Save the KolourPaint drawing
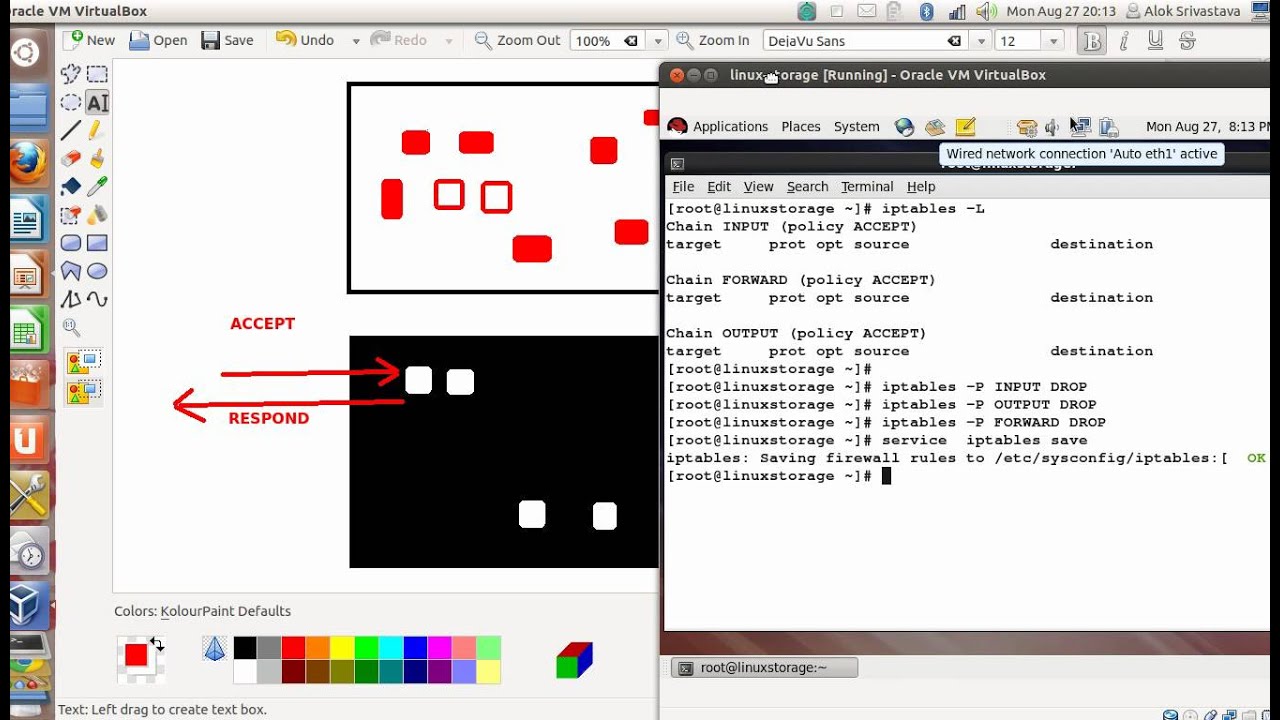 pyautogui.click(x=227, y=40)
